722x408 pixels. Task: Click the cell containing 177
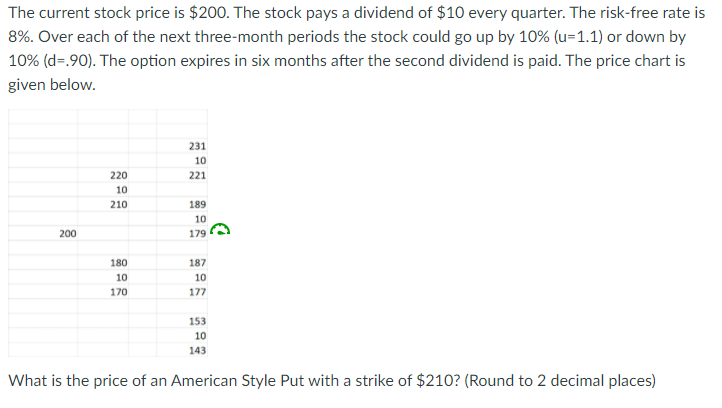[198, 292]
